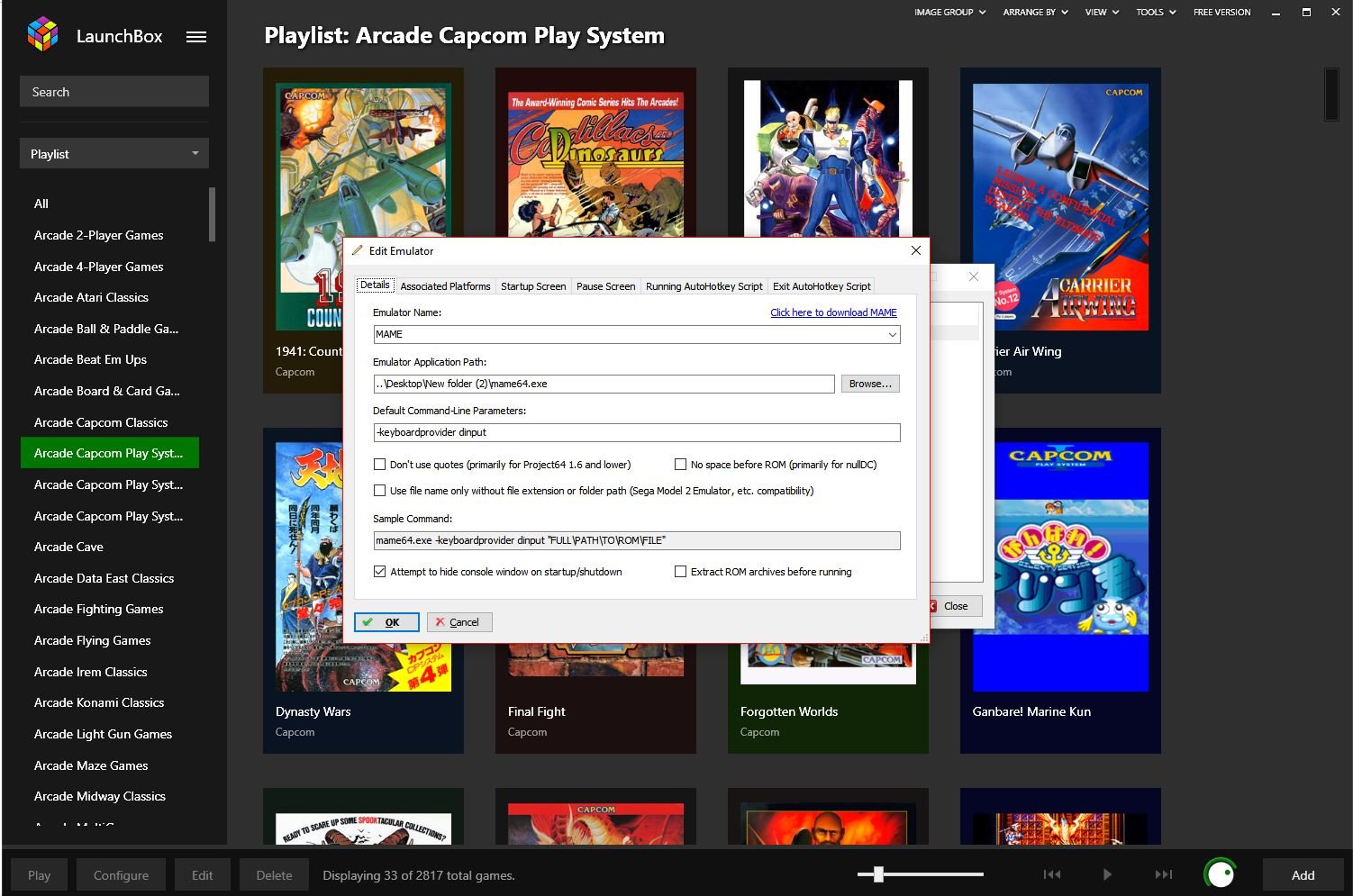Image resolution: width=1353 pixels, height=896 pixels.
Task: Expand the Emulator Name dropdown
Action: coord(892,334)
